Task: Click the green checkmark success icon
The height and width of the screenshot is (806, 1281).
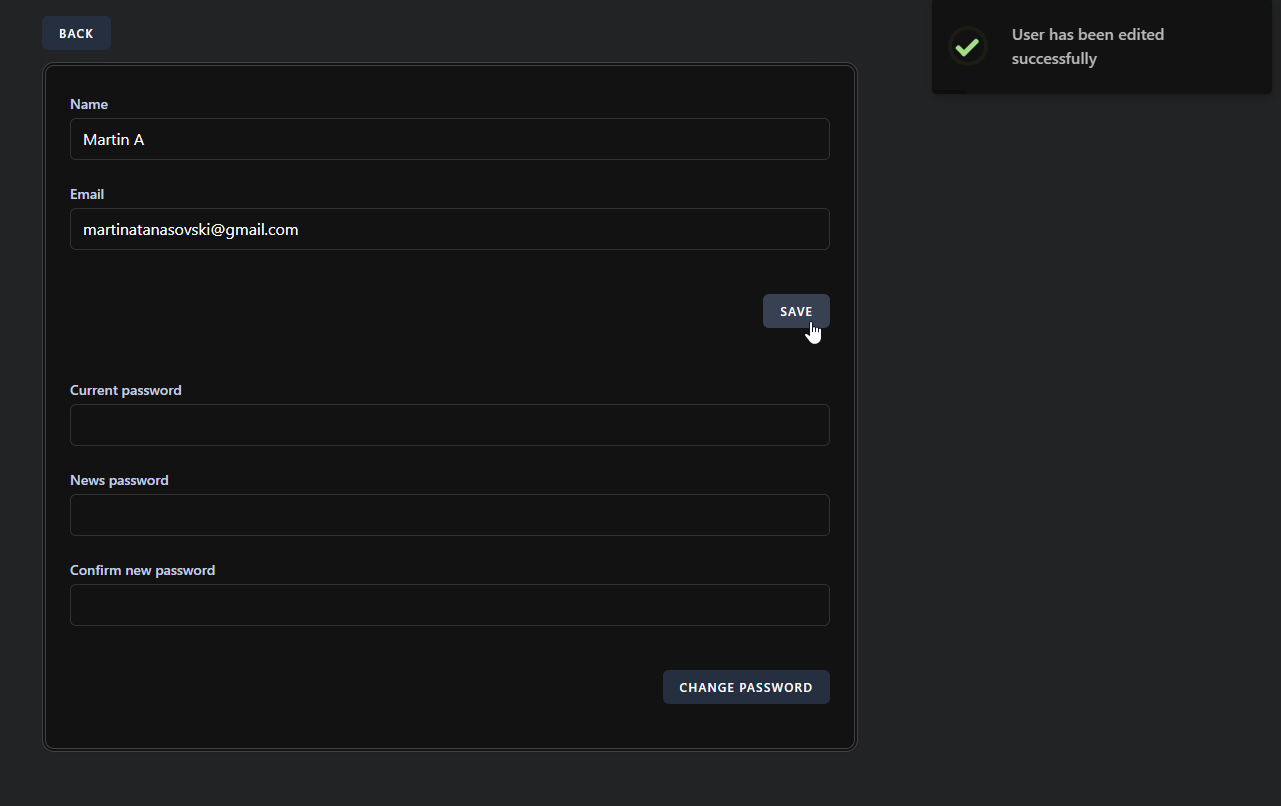Action: click(x=966, y=47)
